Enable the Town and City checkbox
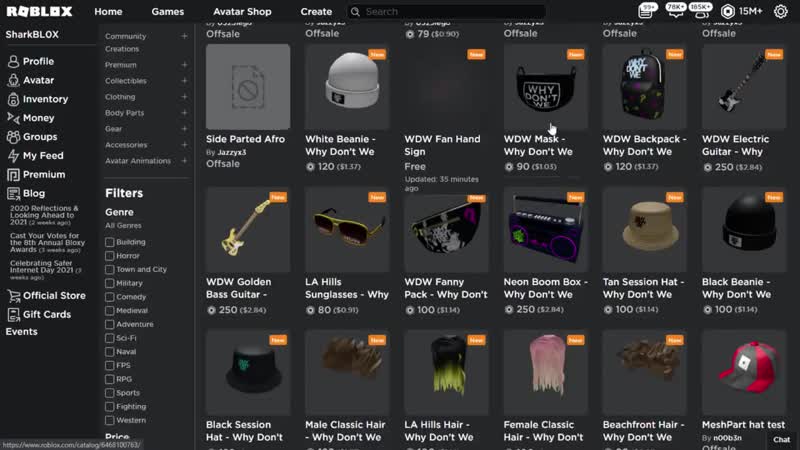The height and width of the screenshot is (450, 800). [110, 269]
